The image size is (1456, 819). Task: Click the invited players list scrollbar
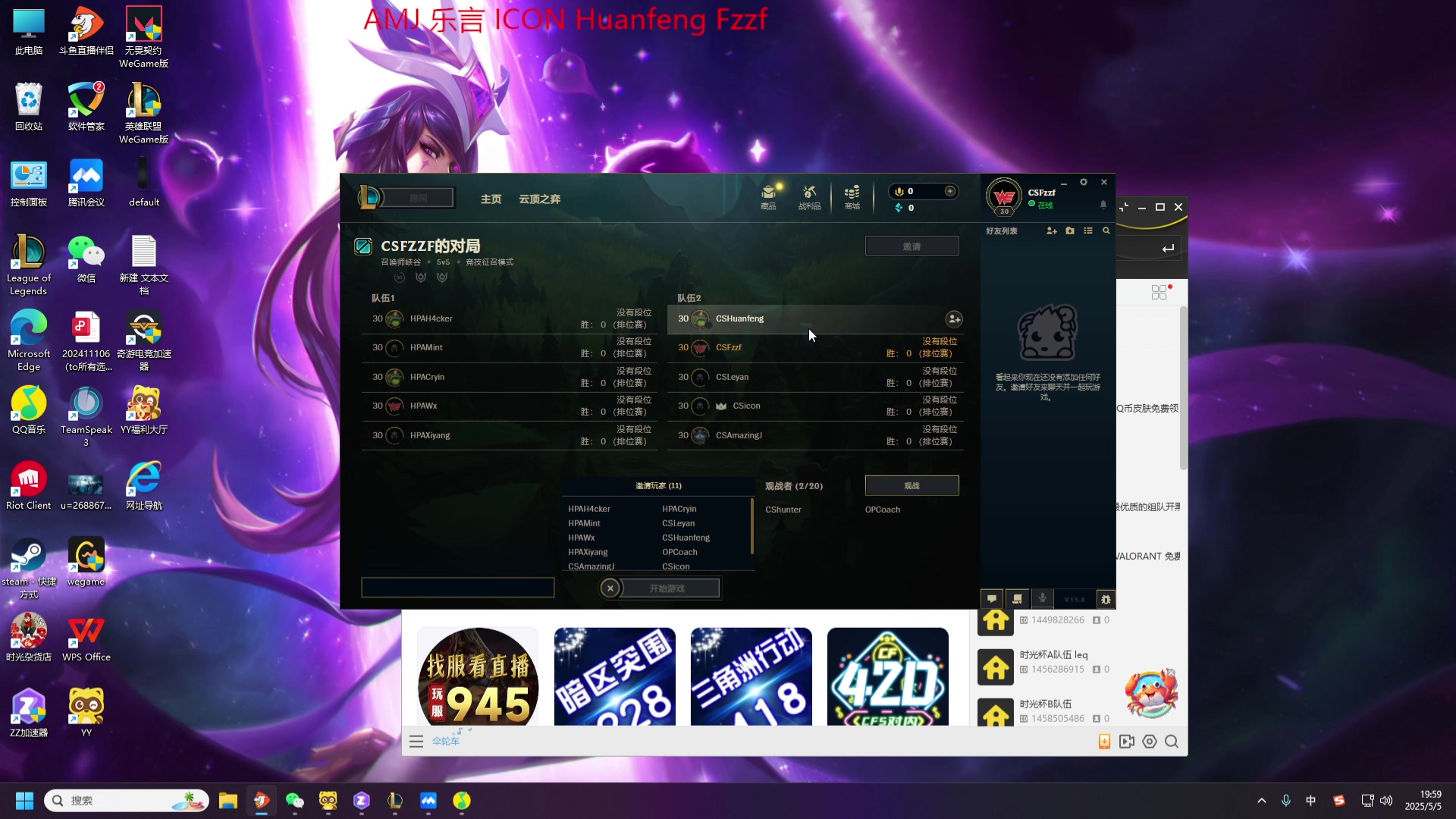coord(752,526)
